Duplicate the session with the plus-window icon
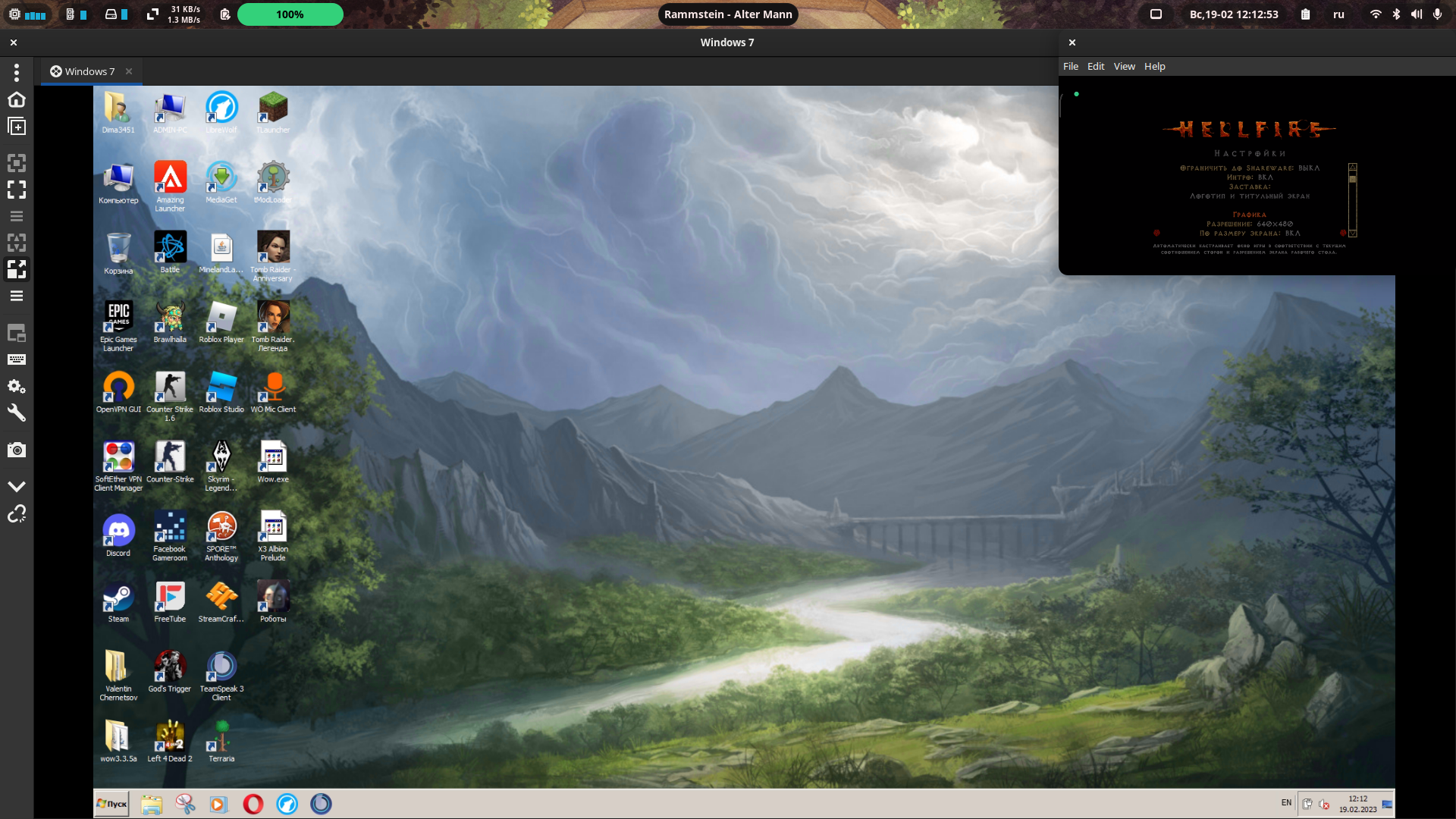 click(17, 127)
